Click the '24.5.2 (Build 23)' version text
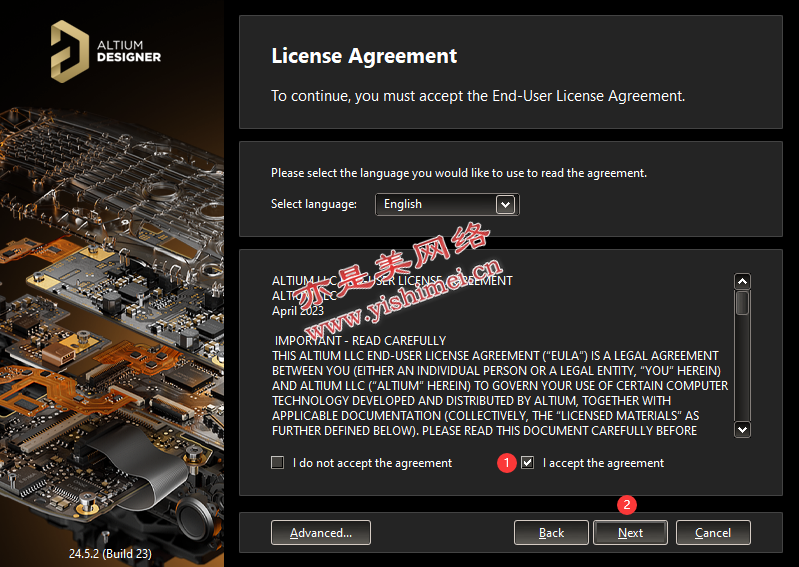 pos(110,553)
